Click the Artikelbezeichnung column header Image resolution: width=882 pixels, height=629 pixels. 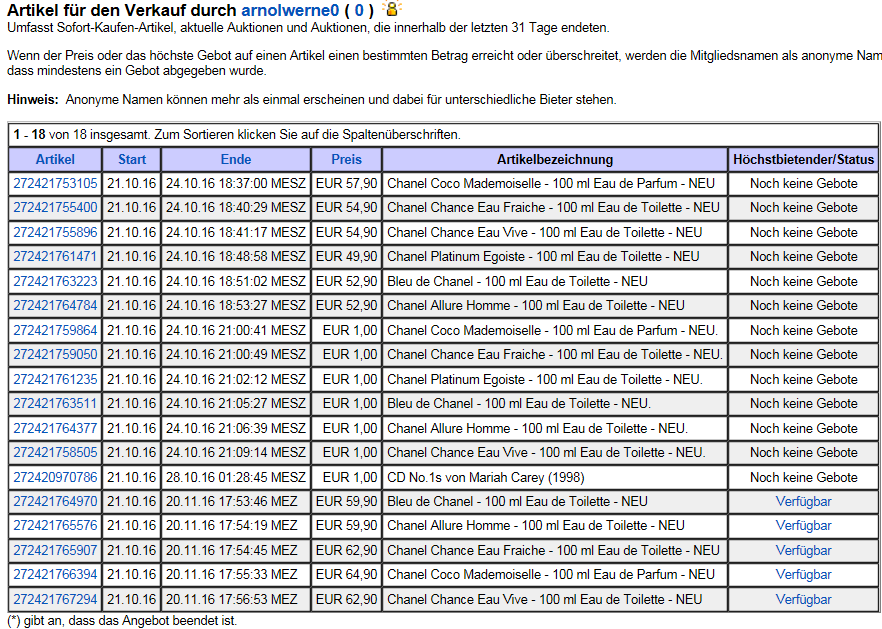[x=555, y=159]
